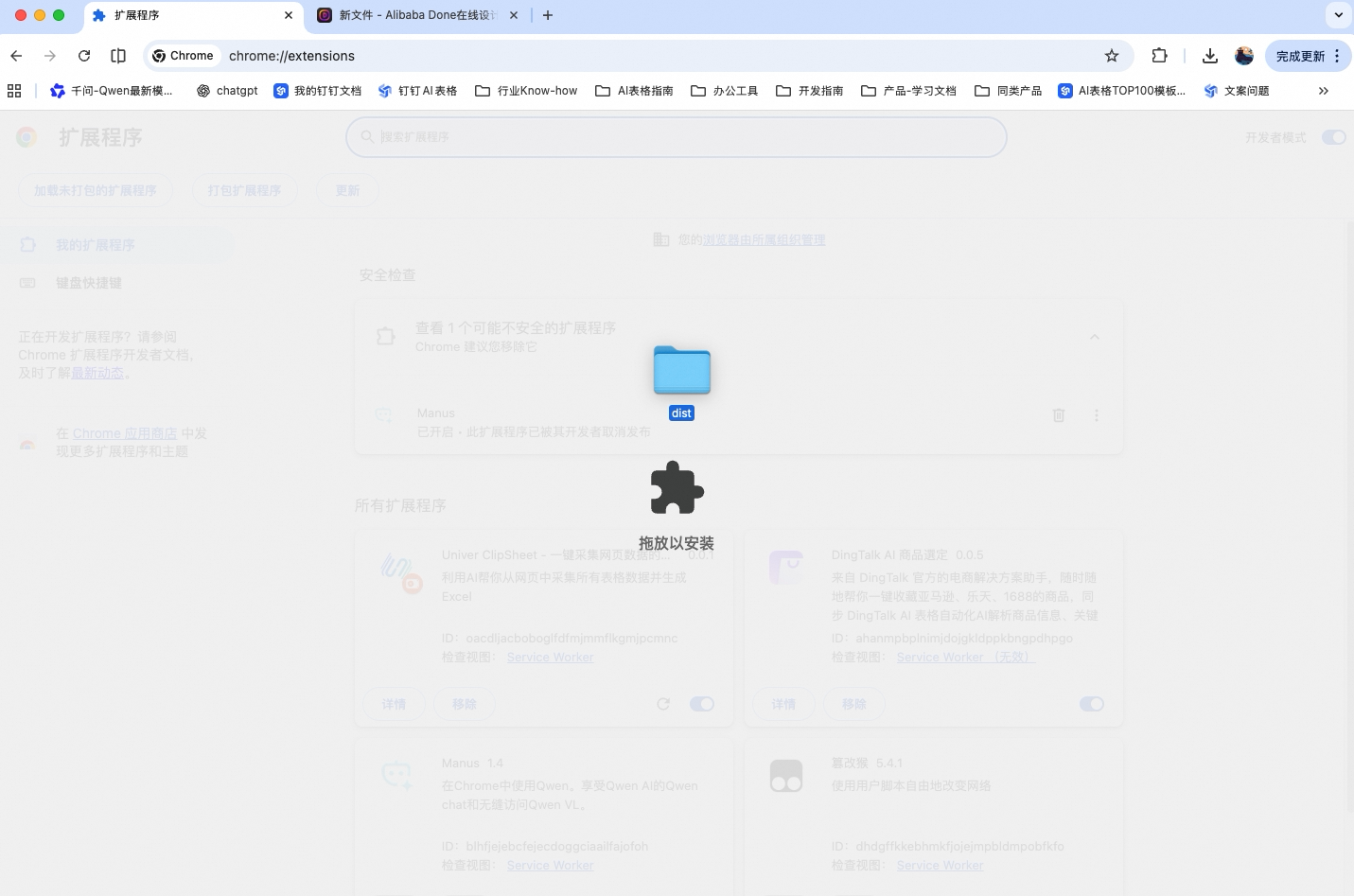1354x896 pixels.
Task: Toggle developer mode switch
Action: (1334, 137)
